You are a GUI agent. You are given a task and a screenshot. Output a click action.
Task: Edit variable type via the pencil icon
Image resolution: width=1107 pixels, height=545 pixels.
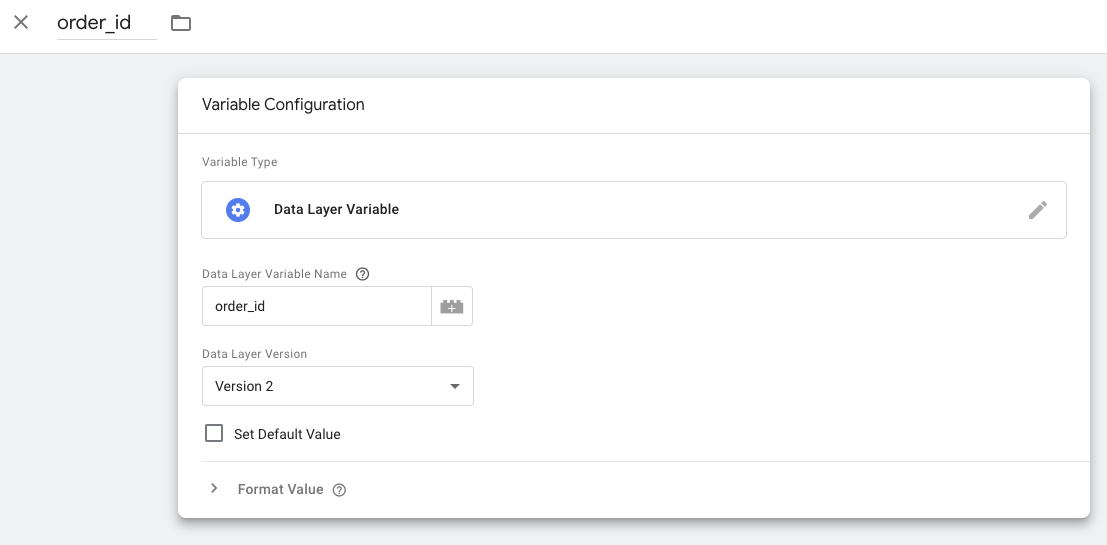tap(1037, 210)
